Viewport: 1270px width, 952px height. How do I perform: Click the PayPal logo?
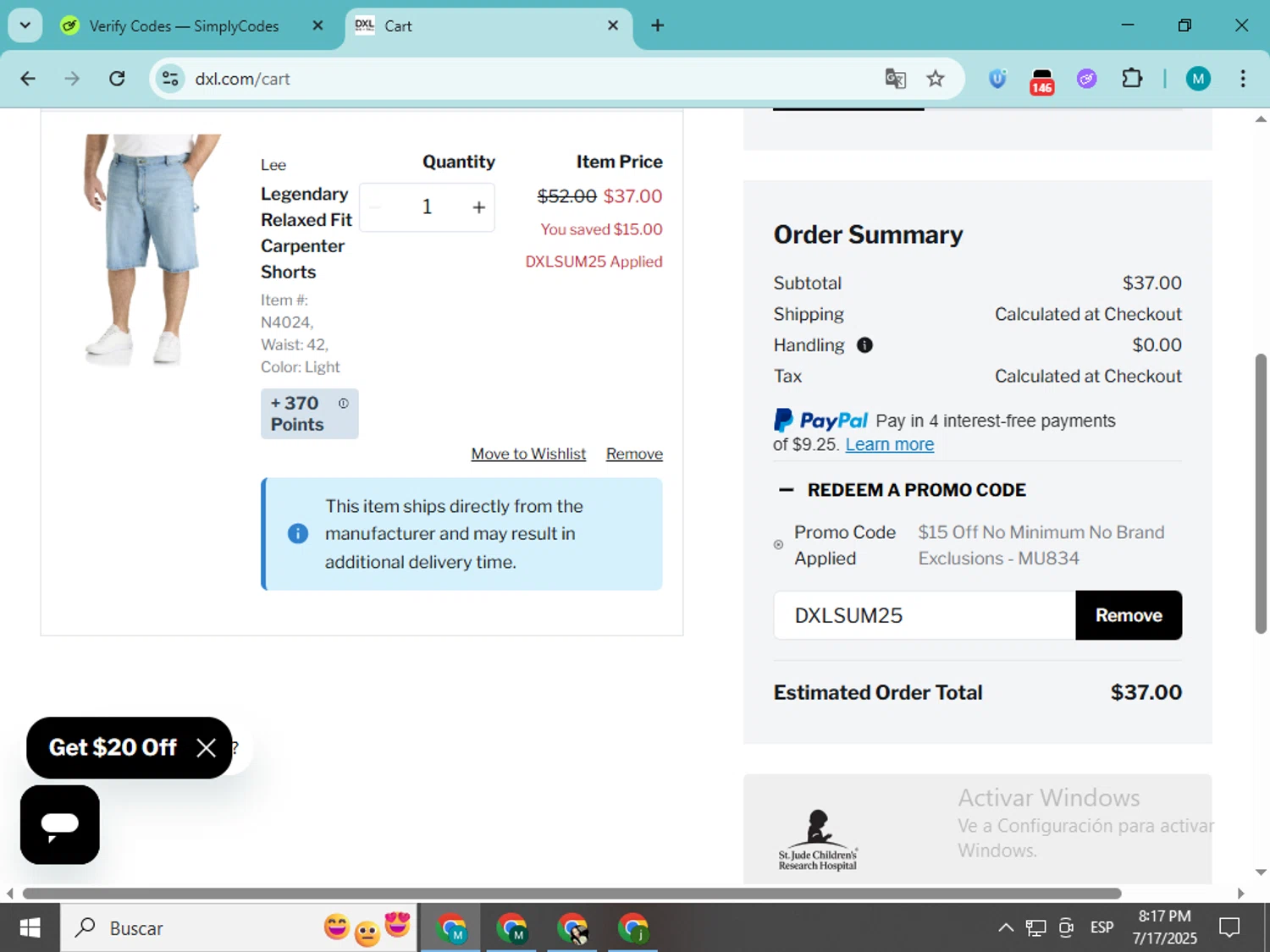pyautogui.click(x=820, y=421)
